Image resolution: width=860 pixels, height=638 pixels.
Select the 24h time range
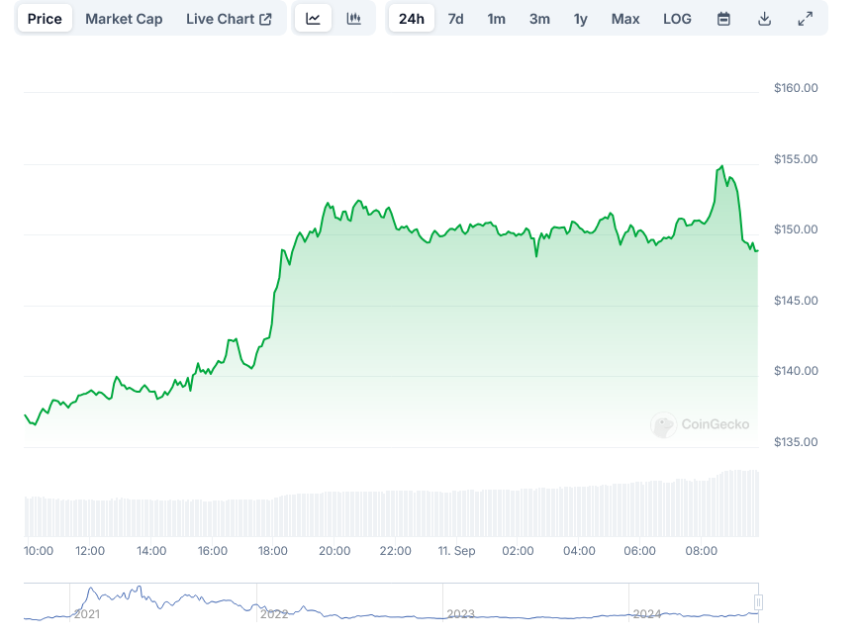pyautogui.click(x=411, y=19)
